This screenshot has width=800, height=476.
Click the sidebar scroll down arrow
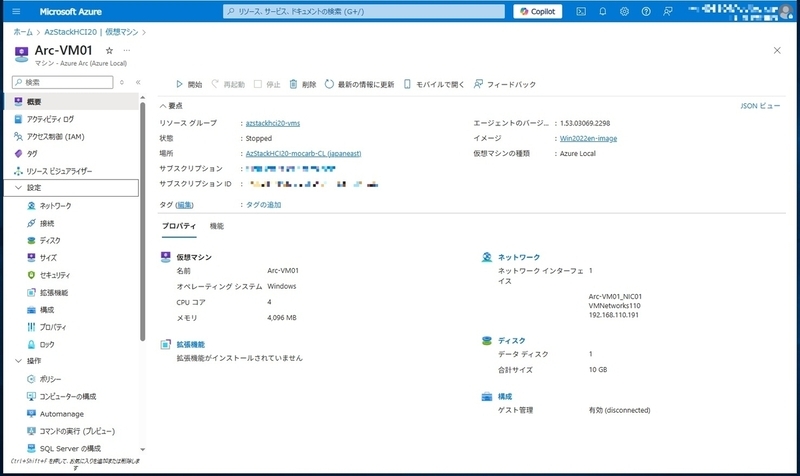coord(142,449)
